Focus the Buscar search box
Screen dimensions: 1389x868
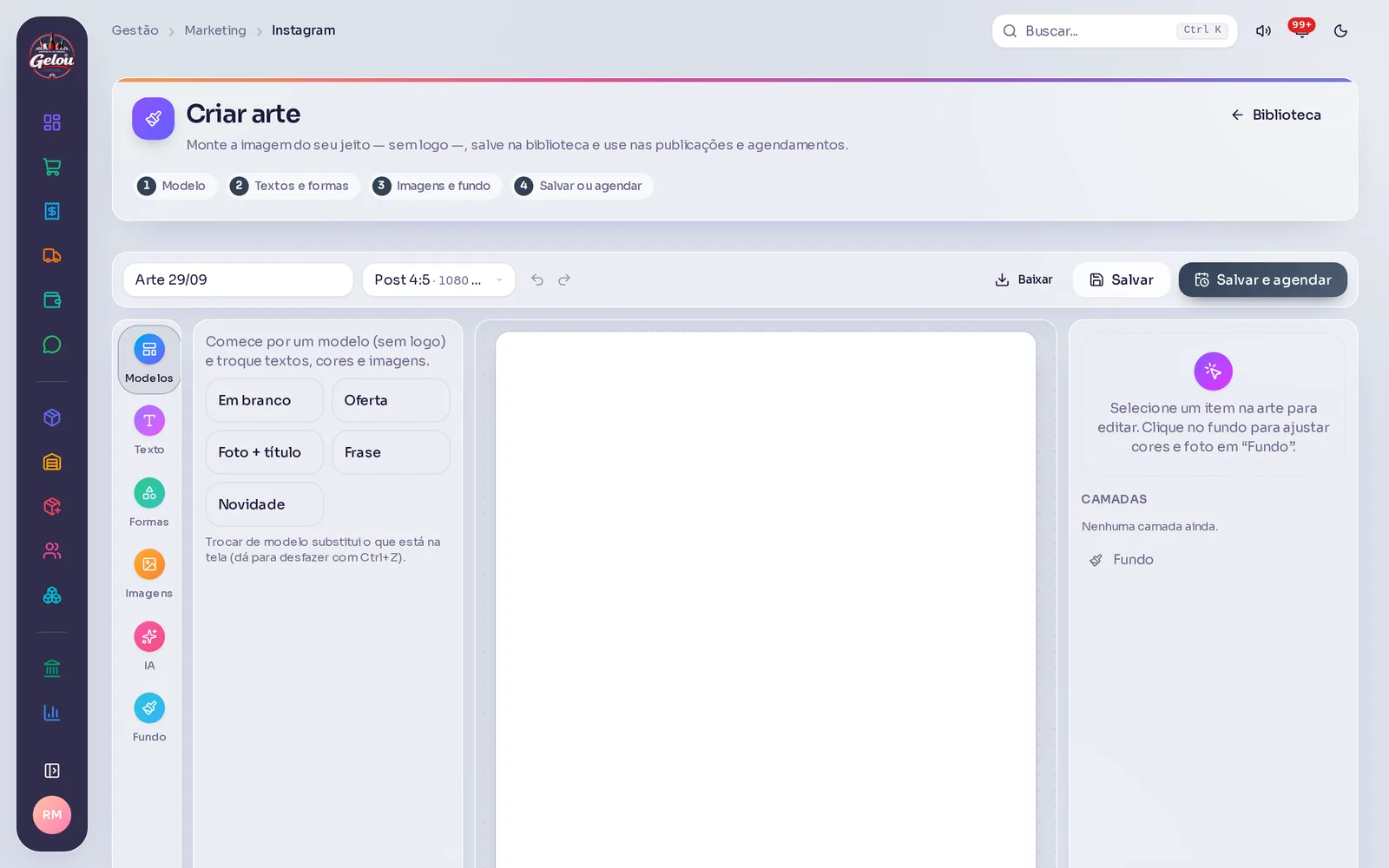click(x=1115, y=31)
